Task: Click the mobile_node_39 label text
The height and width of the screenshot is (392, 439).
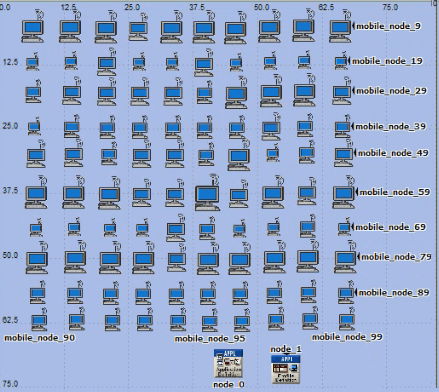Action: point(390,126)
